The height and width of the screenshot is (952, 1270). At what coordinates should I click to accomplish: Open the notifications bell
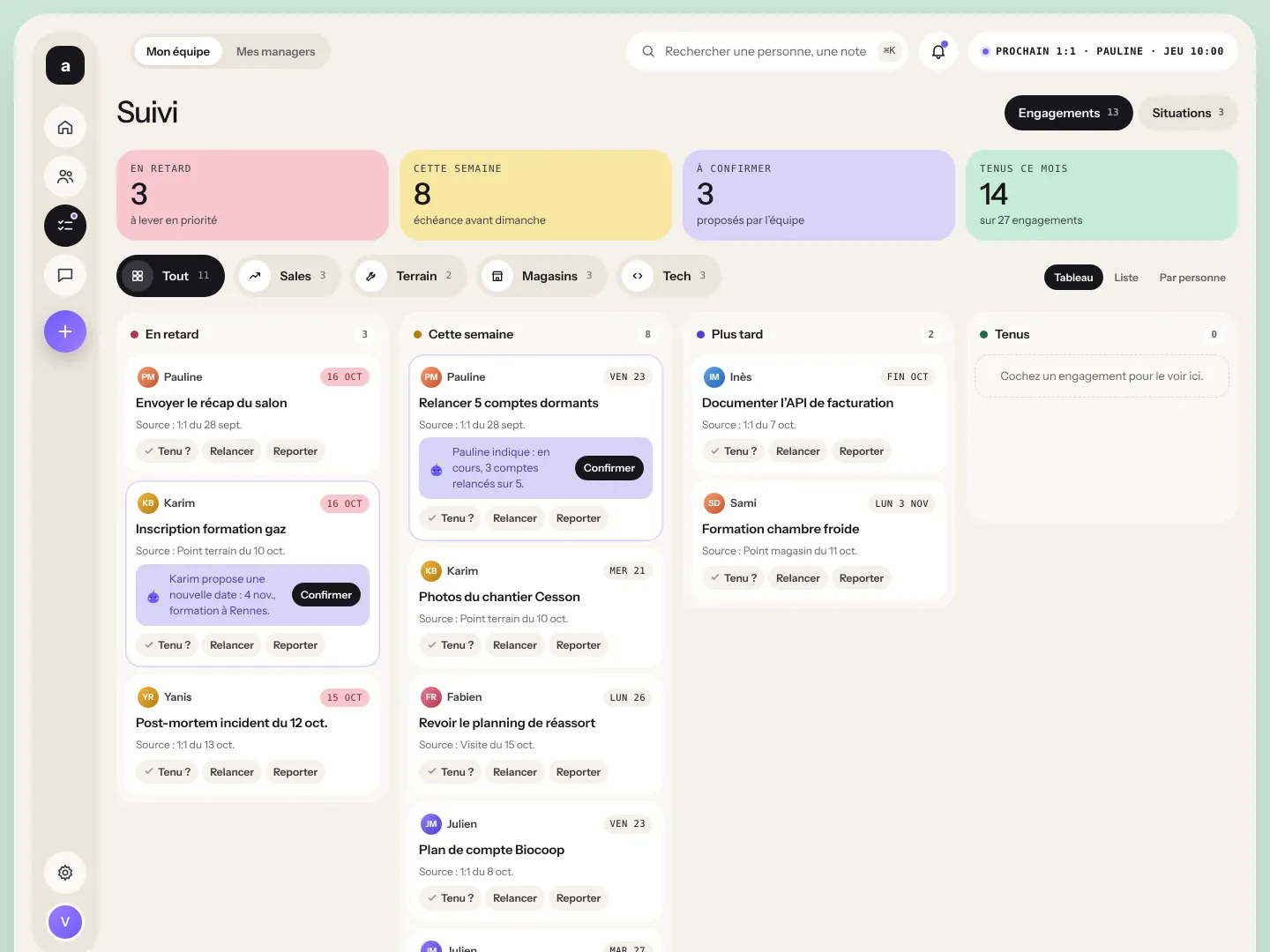(x=938, y=51)
